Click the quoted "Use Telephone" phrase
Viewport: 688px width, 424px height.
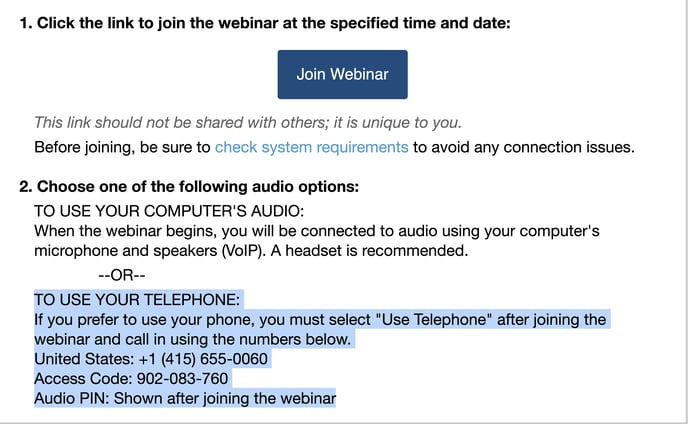click(434, 320)
